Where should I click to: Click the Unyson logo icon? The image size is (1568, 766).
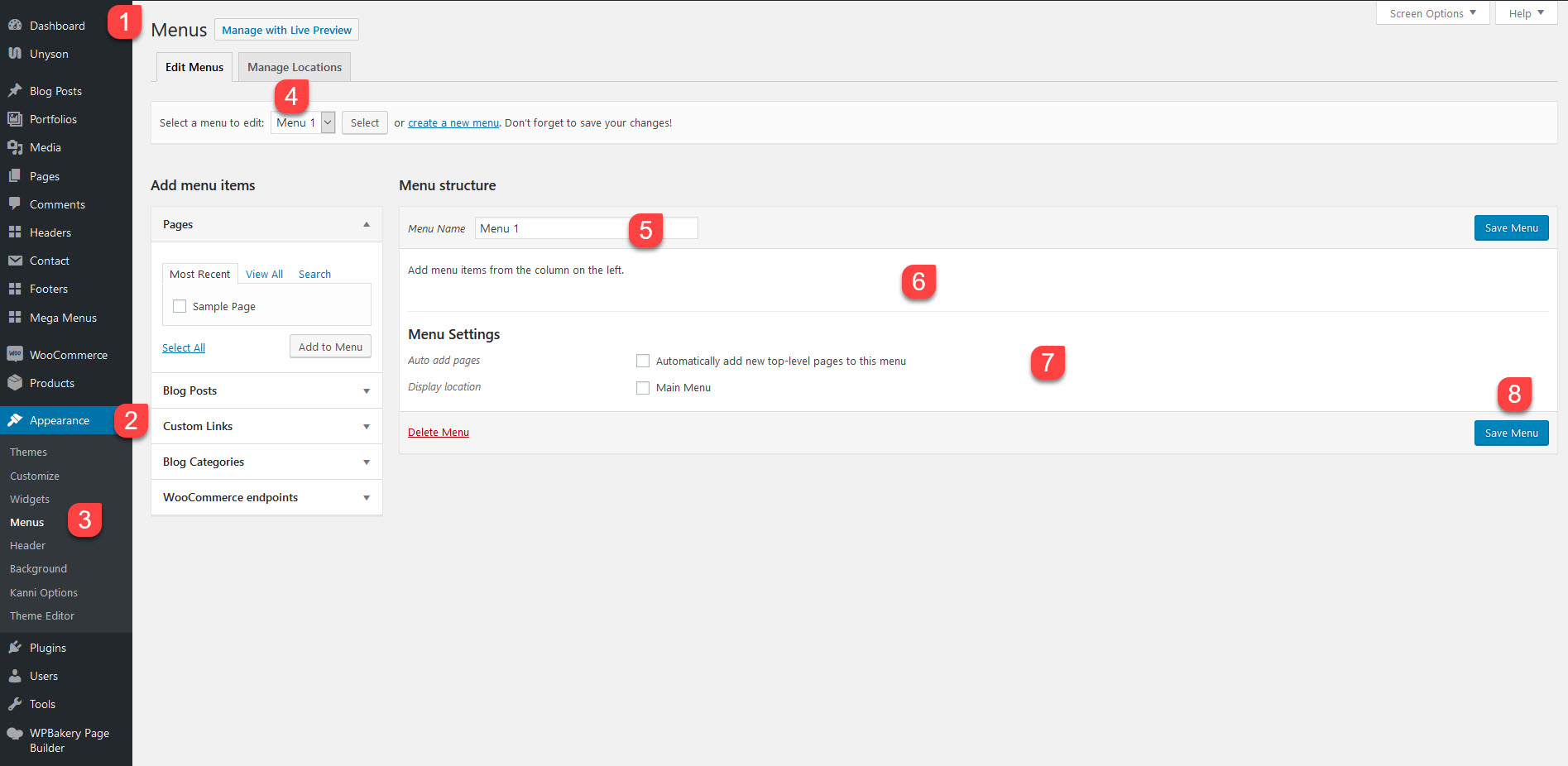click(15, 54)
